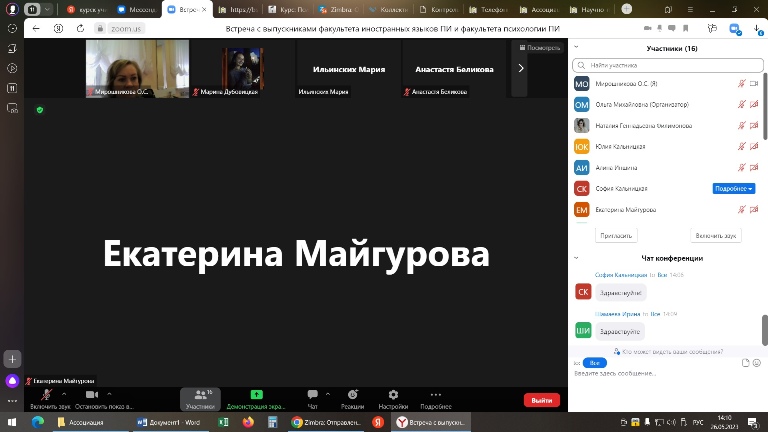
Task: Open Реакции reactions icon
Action: coord(353,395)
